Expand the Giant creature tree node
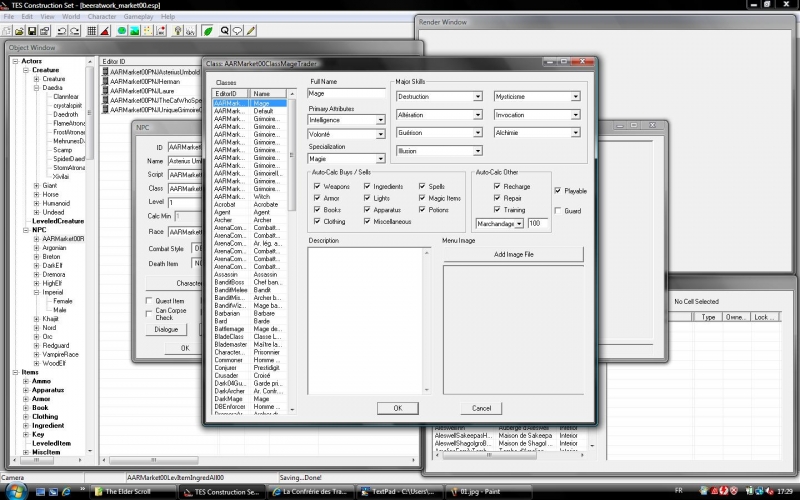The width and height of the screenshot is (800, 500). click(x=37, y=185)
